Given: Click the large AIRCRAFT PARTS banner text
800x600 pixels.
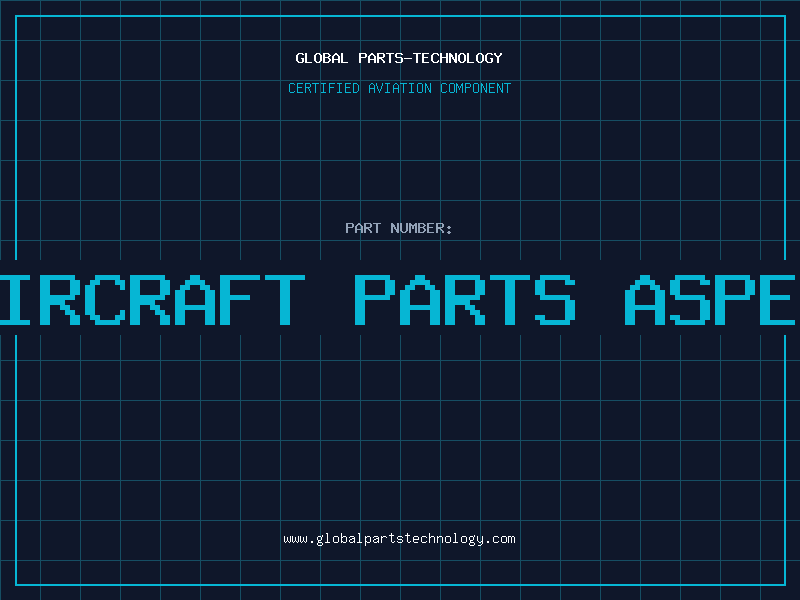Looking at the screenshot, I should coord(400,299).
